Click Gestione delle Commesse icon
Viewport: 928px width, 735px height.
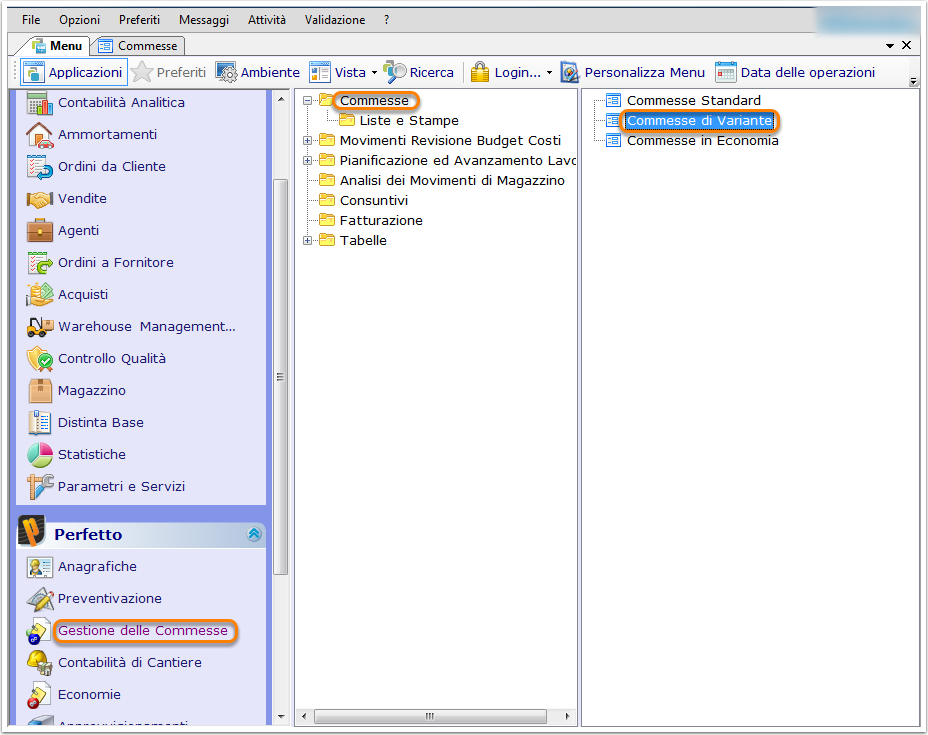40,631
